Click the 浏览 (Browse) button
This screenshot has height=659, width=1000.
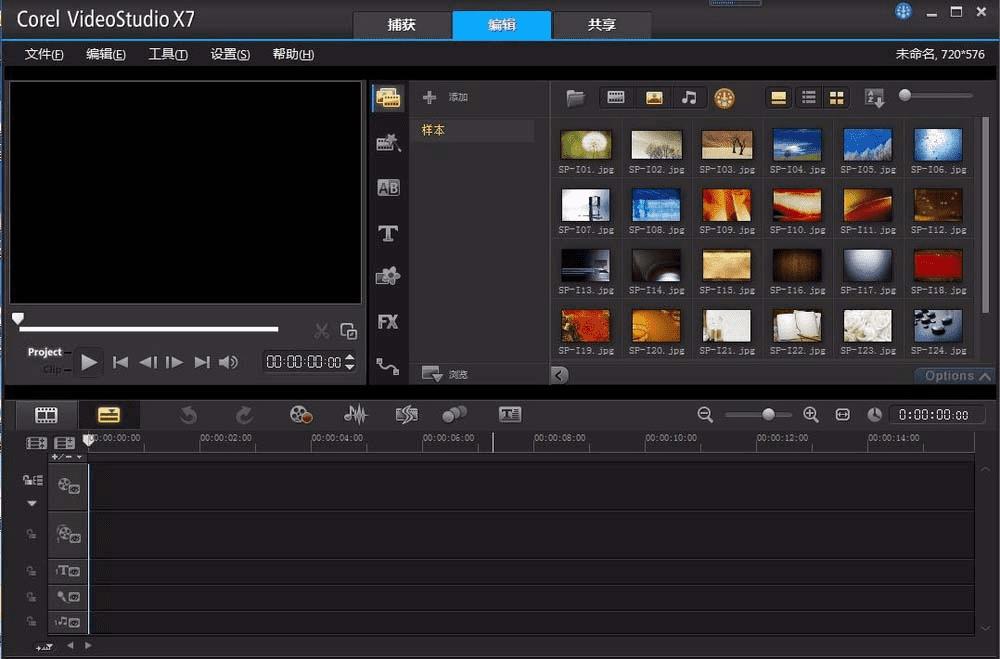point(446,374)
